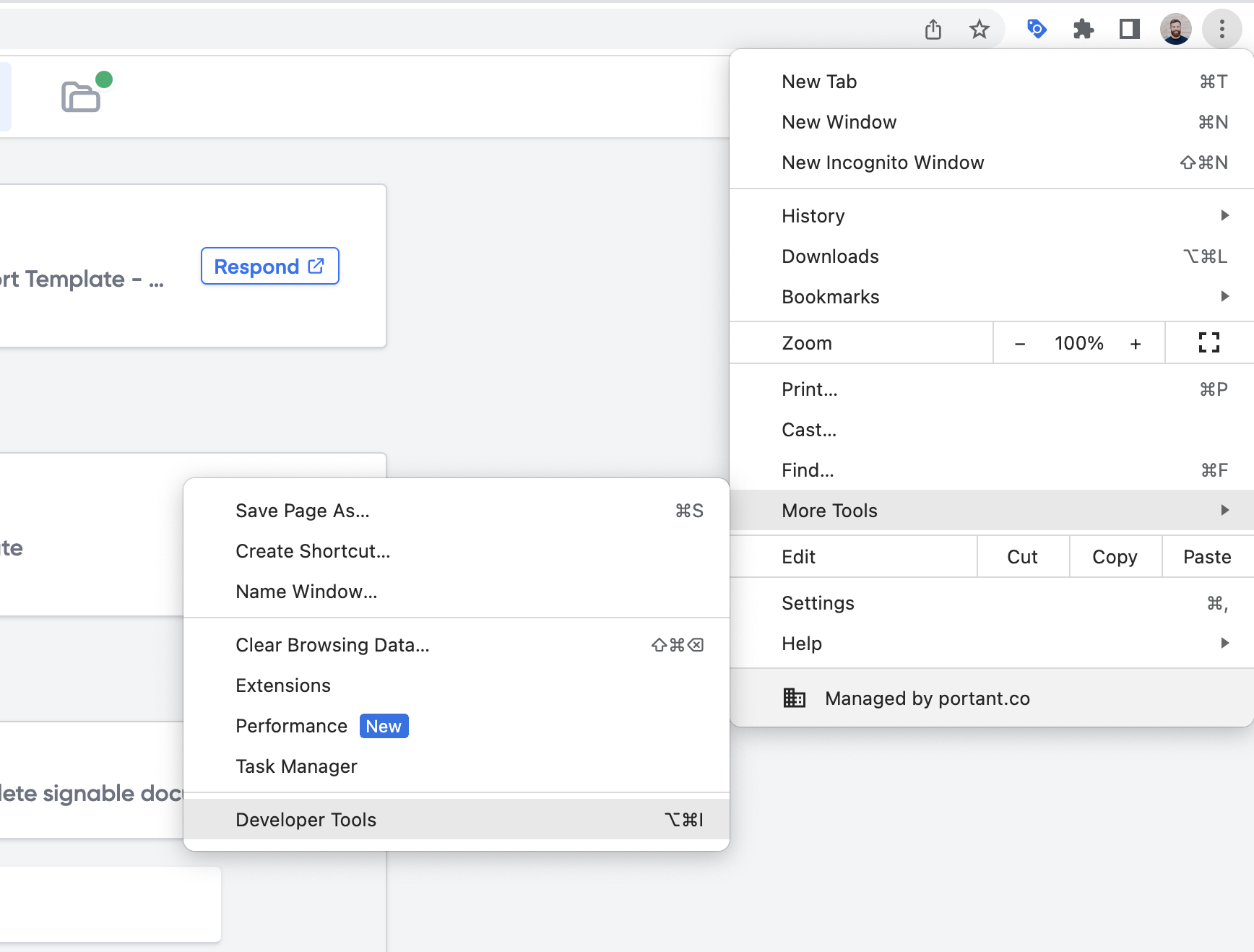Increase zoom with the plus button
The image size is (1254, 952).
click(x=1136, y=344)
